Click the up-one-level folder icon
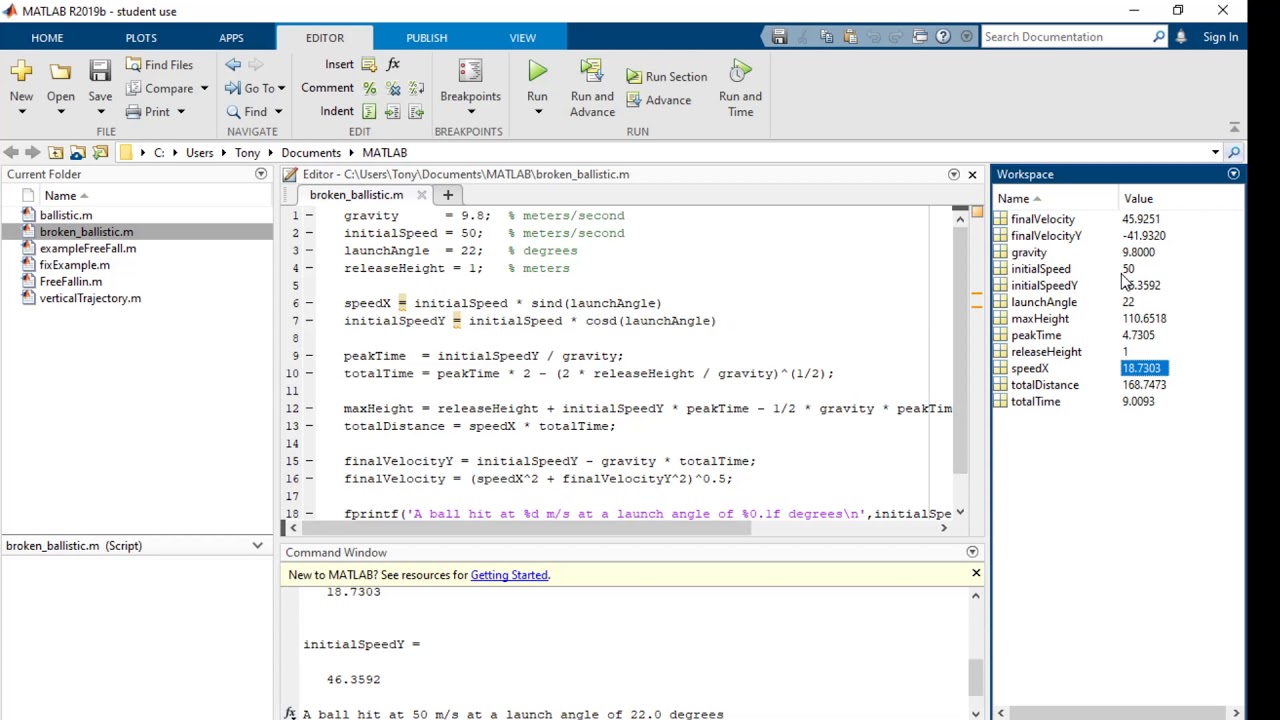1280x720 pixels. tap(55, 153)
